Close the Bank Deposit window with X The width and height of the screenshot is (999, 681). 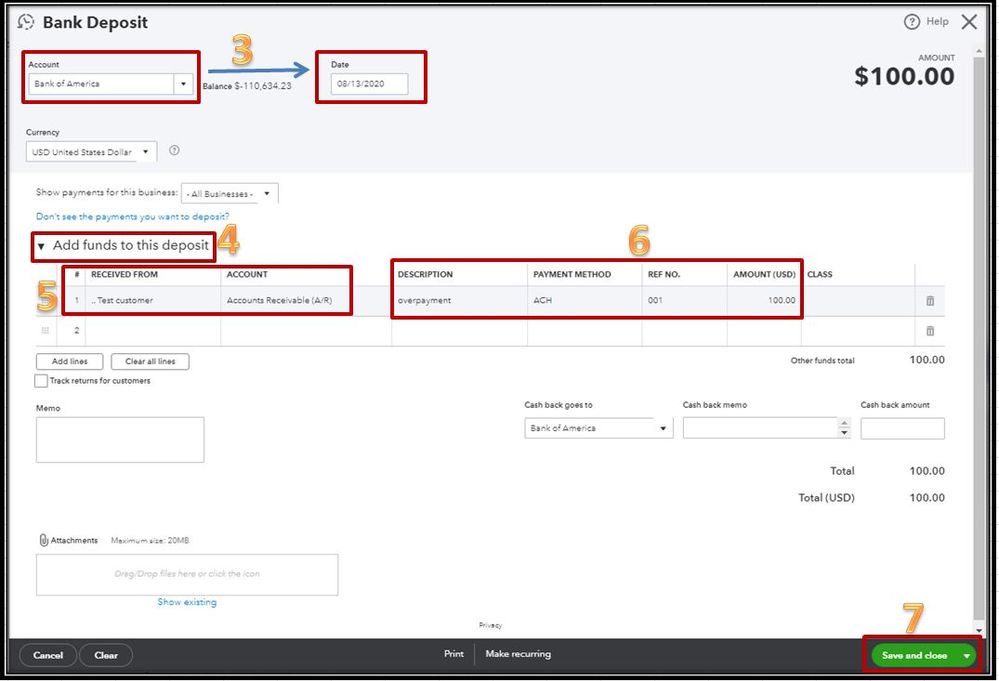click(969, 22)
